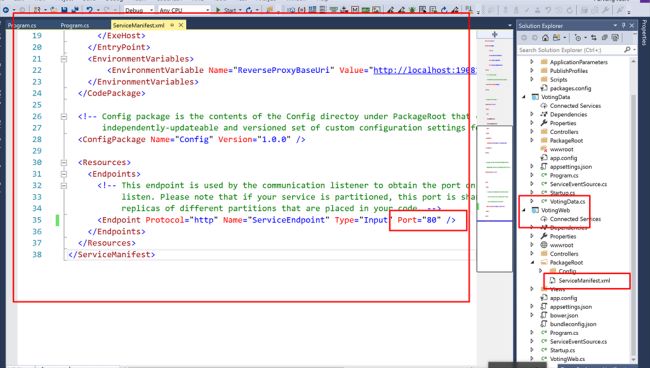Select the VotingWeb project
Screen dimensions: 650x368
click(x=555, y=210)
